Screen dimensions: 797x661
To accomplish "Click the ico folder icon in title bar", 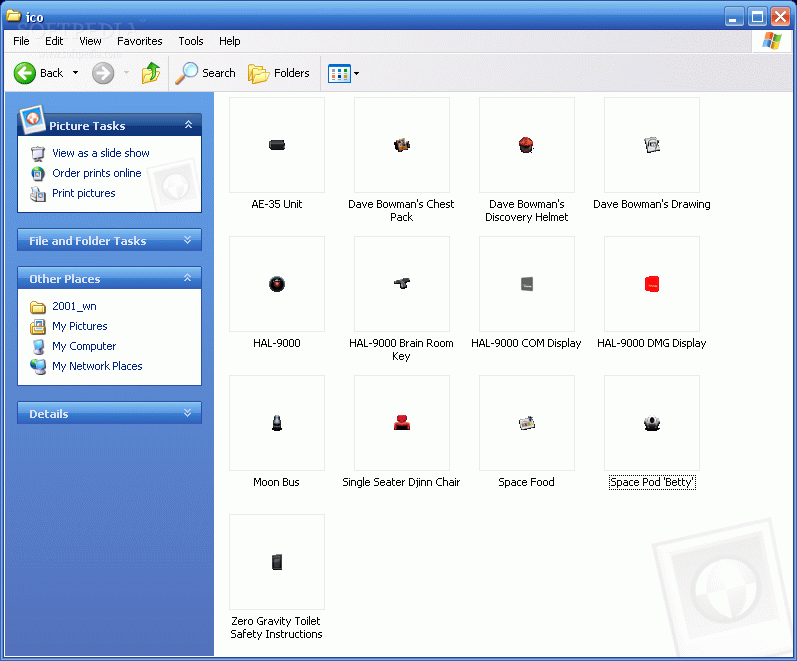I will pos(14,17).
